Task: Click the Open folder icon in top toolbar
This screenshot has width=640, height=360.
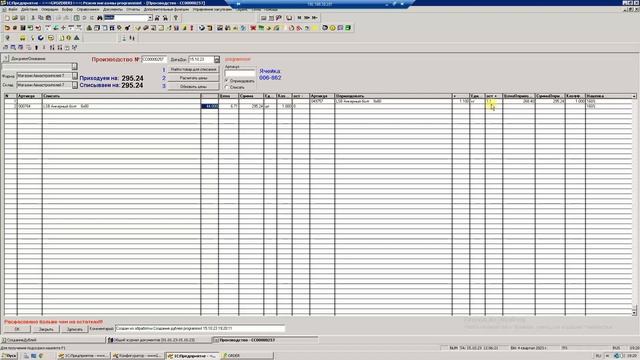Action: (x=15, y=18)
